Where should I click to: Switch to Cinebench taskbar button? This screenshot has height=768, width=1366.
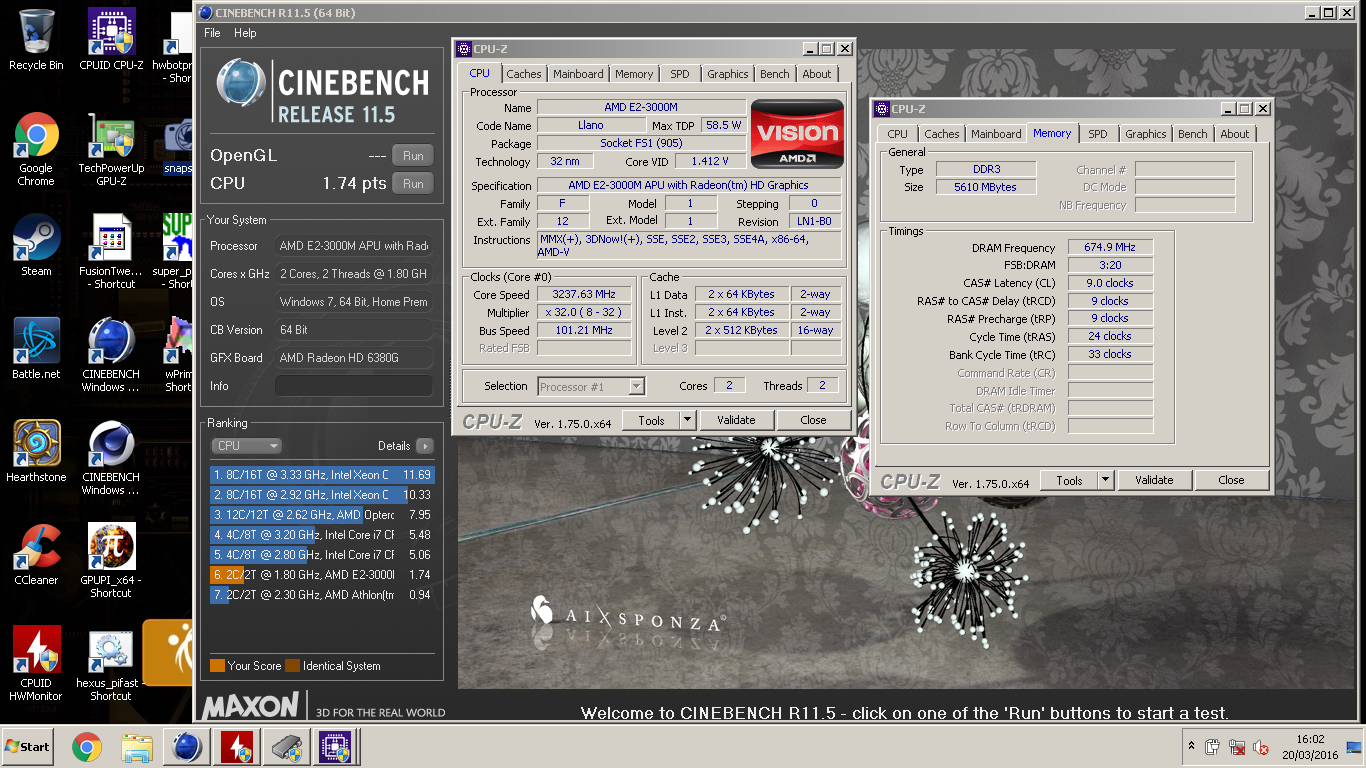tap(186, 747)
